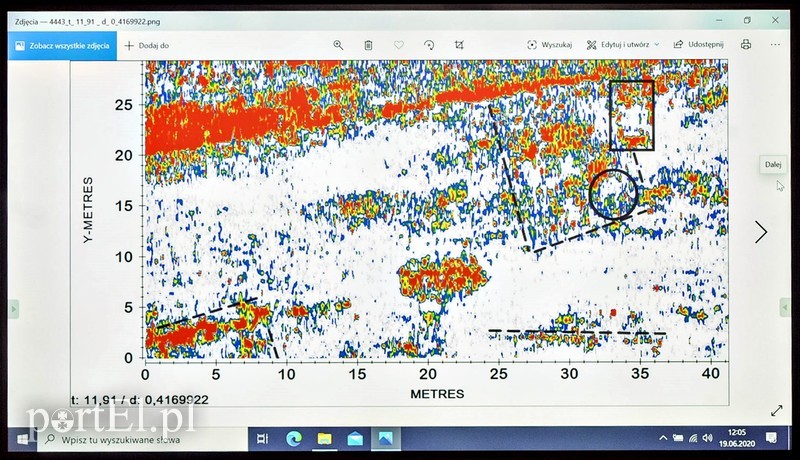Screen dimensions: 800x460
Task: Select the crop tool icon
Action: [459, 45]
